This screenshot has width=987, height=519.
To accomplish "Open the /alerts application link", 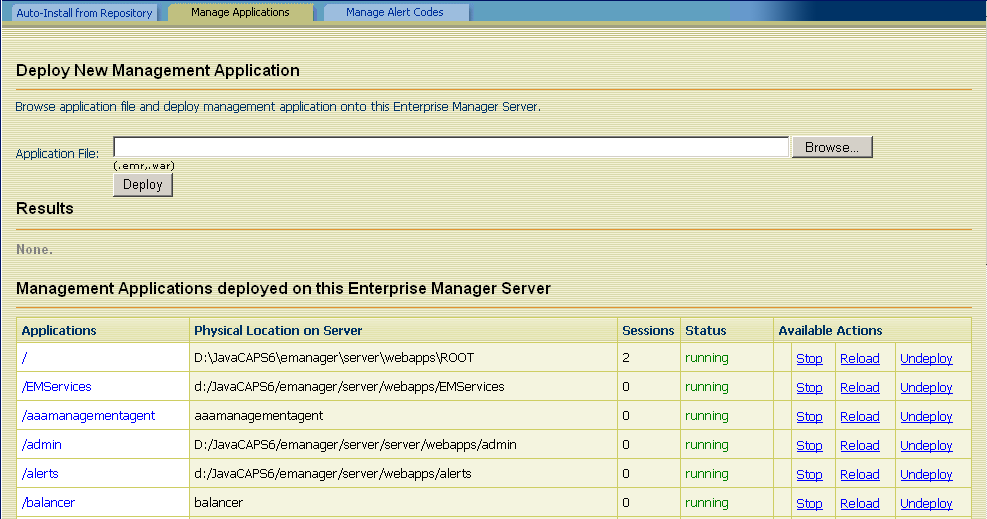I will [x=40, y=474].
